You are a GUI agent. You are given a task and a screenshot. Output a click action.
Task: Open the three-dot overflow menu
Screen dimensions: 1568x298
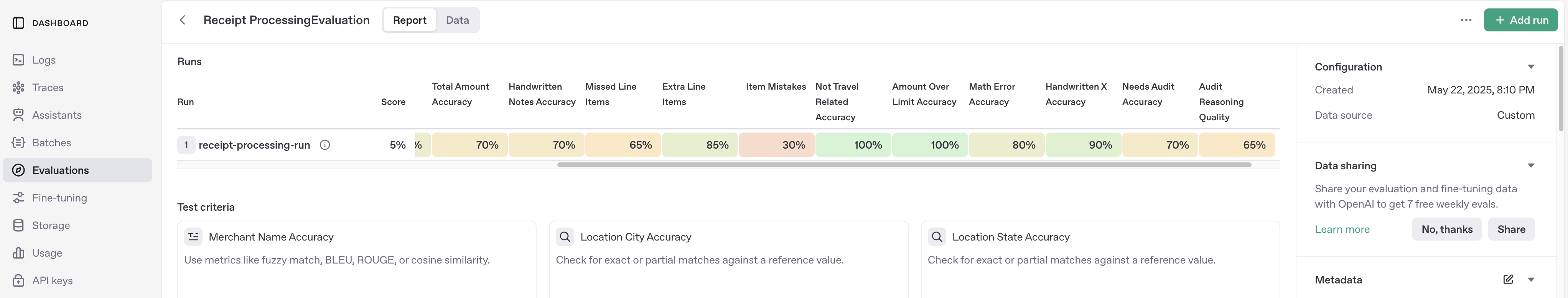[1466, 20]
